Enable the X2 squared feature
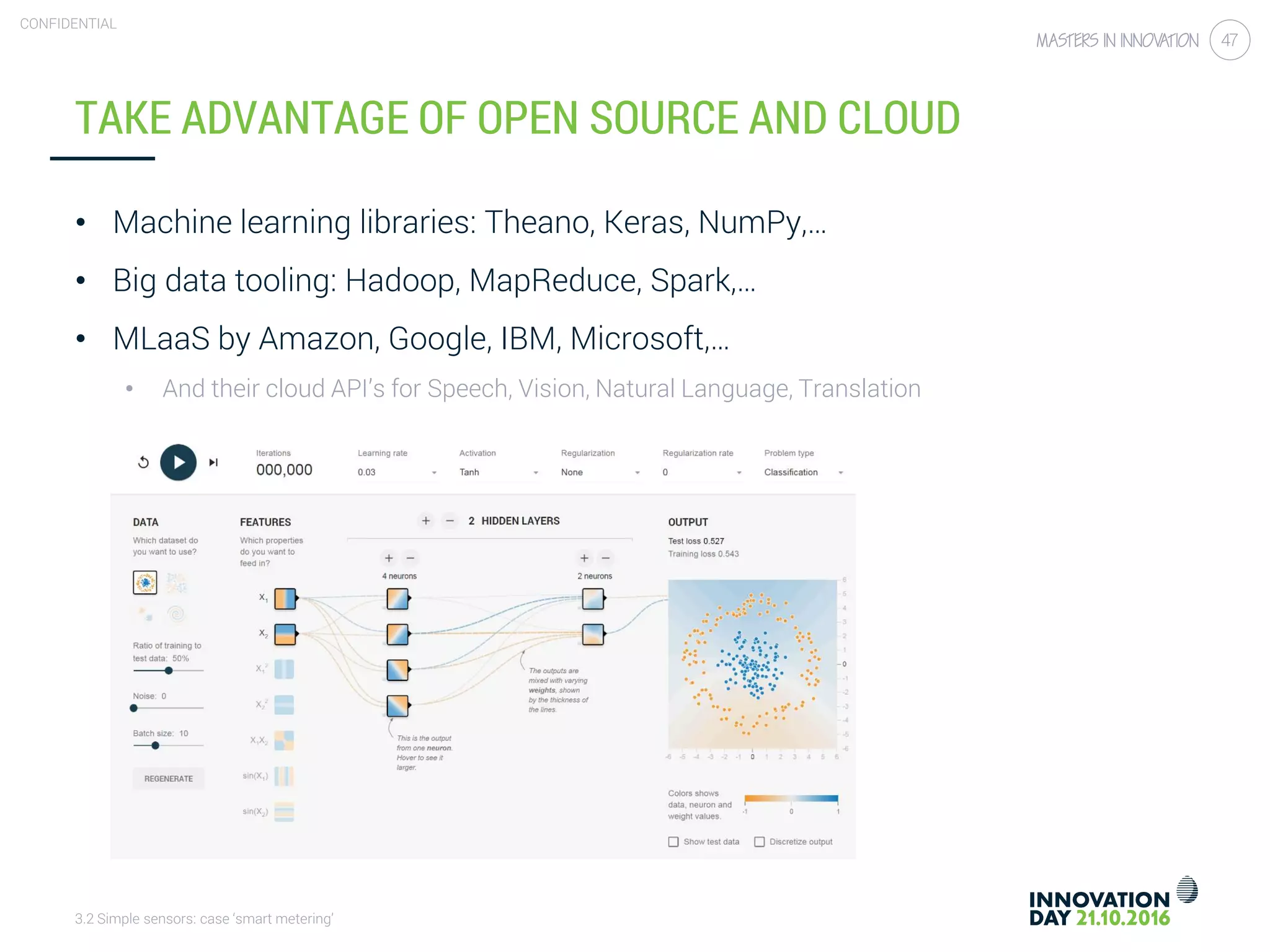Viewport: 1270px width, 952px height. pyautogui.click(x=284, y=705)
